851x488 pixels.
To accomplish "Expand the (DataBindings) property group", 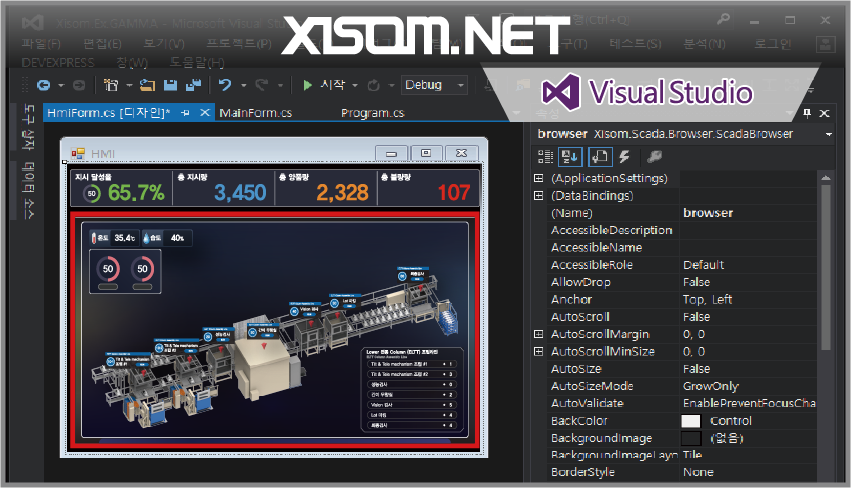I will (x=538, y=195).
